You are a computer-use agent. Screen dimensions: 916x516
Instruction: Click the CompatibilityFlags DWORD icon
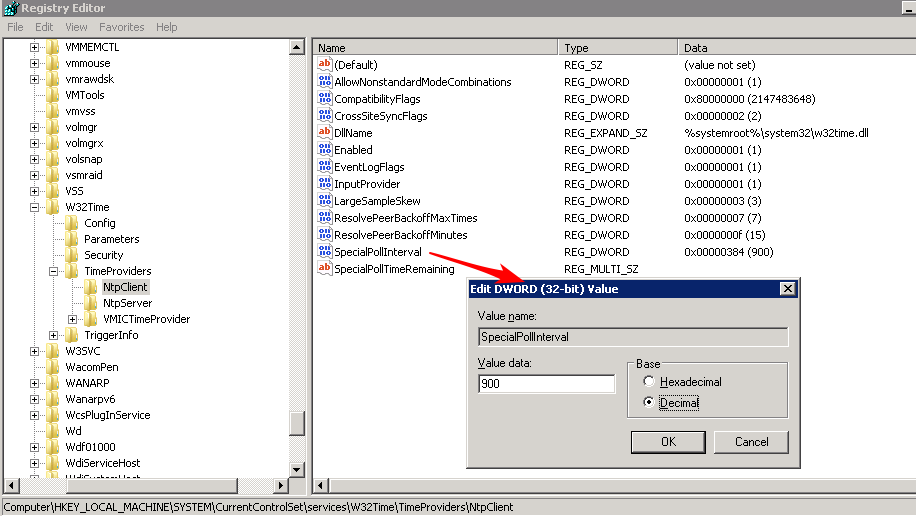coord(324,99)
